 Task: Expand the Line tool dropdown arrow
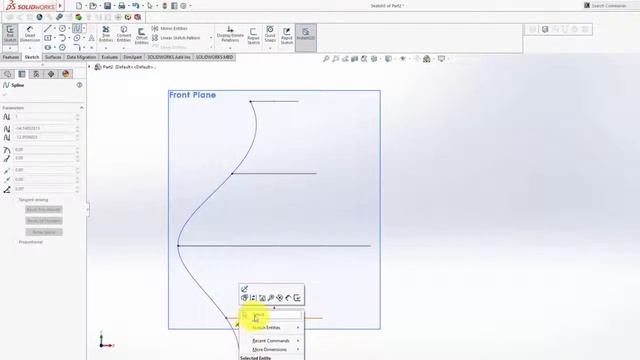pyautogui.click(x=55, y=29)
